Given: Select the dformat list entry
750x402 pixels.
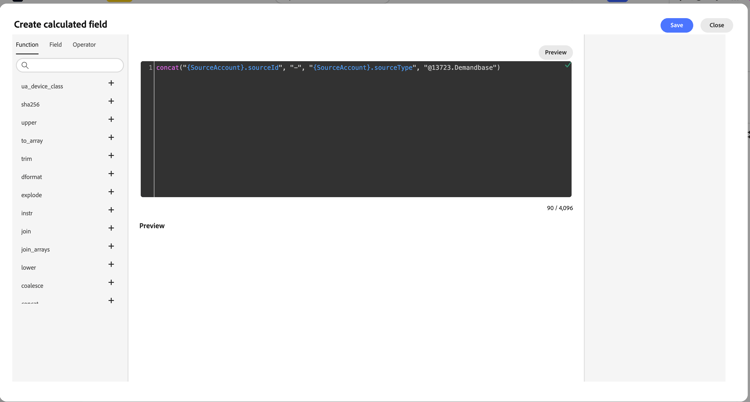Looking at the screenshot, I should tap(32, 177).
